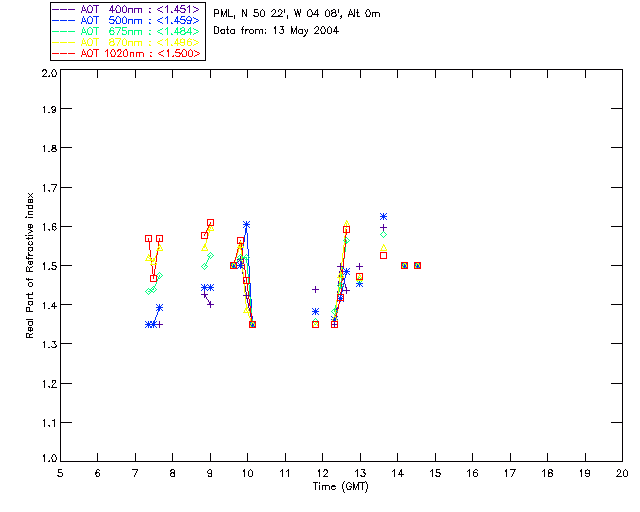Select the AOT 400nm legend entry
The width and height of the screenshot is (640, 512).
(126, 9)
